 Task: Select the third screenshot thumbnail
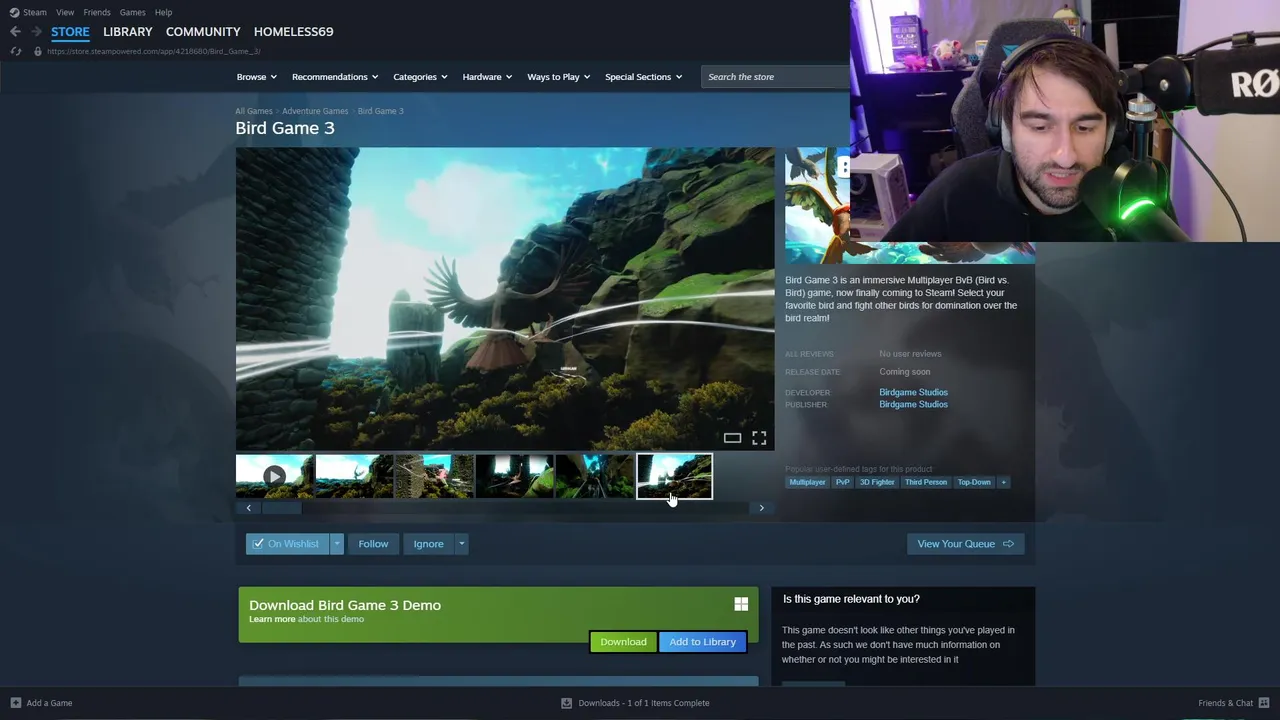click(x=434, y=477)
